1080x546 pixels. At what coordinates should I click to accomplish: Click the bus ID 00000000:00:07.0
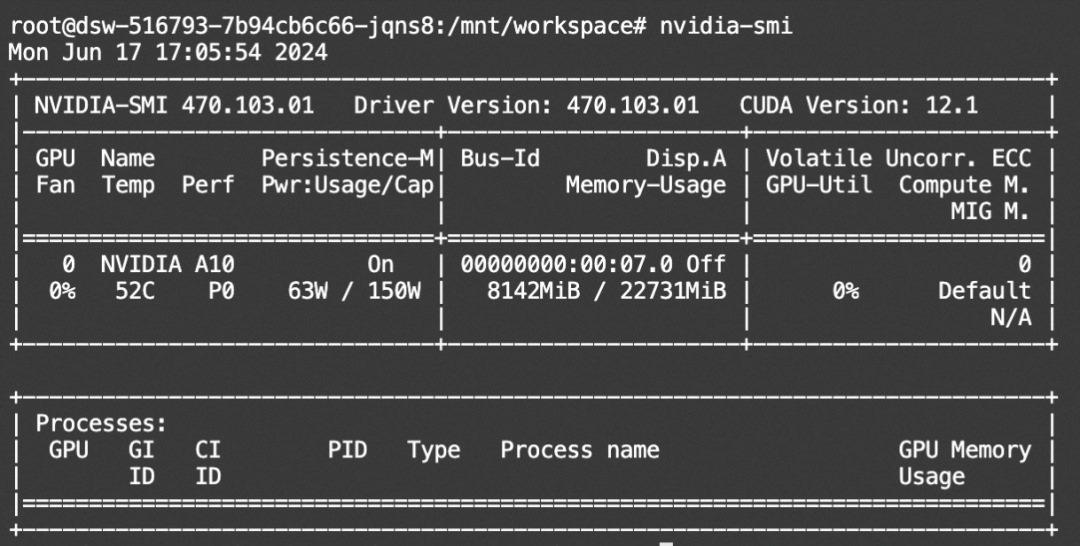[x=568, y=264]
